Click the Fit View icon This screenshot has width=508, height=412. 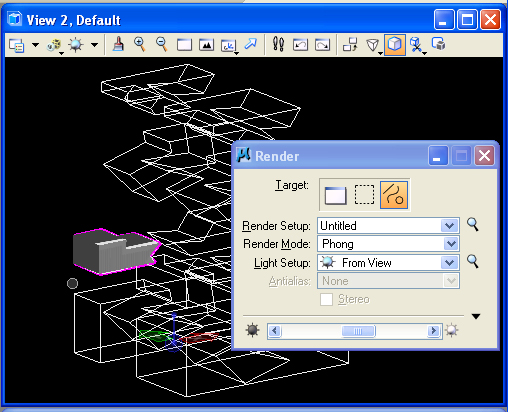pyautogui.click(x=206, y=45)
